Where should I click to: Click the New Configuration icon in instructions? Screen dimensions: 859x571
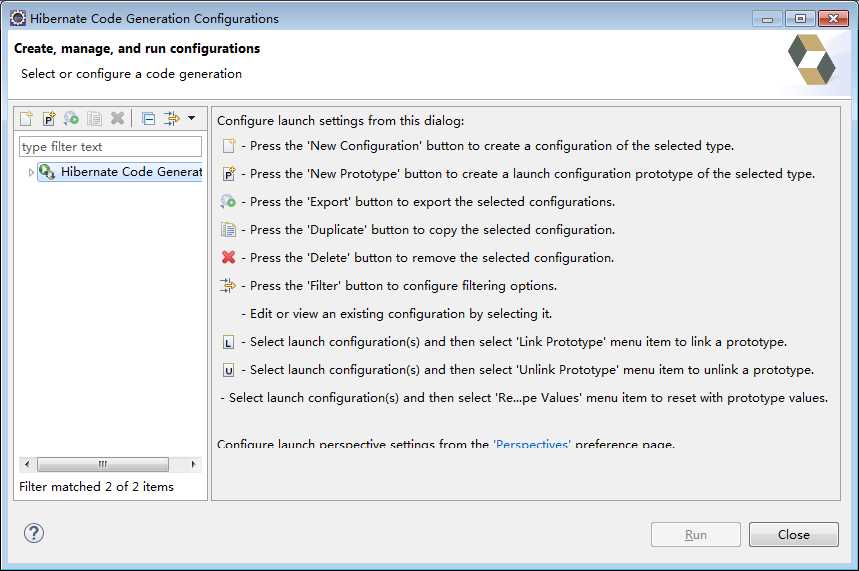click(228, 146)
